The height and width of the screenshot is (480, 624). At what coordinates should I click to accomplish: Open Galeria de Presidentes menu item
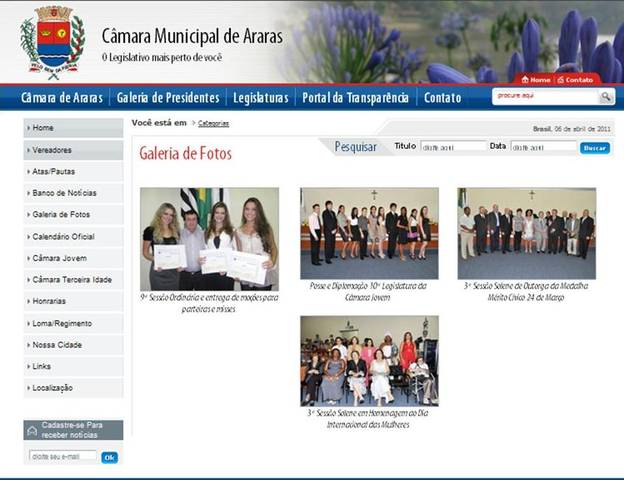point(168,98)
